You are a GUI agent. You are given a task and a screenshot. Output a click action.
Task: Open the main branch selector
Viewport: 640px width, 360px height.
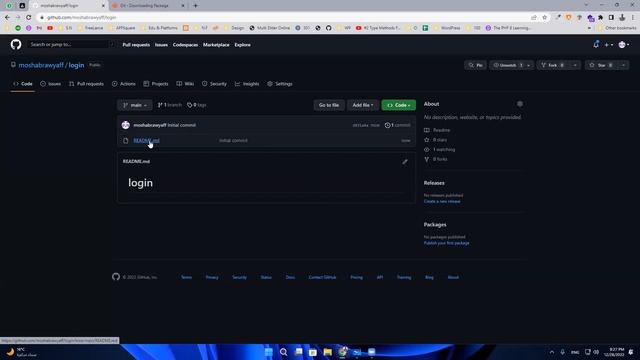[135, 105]
